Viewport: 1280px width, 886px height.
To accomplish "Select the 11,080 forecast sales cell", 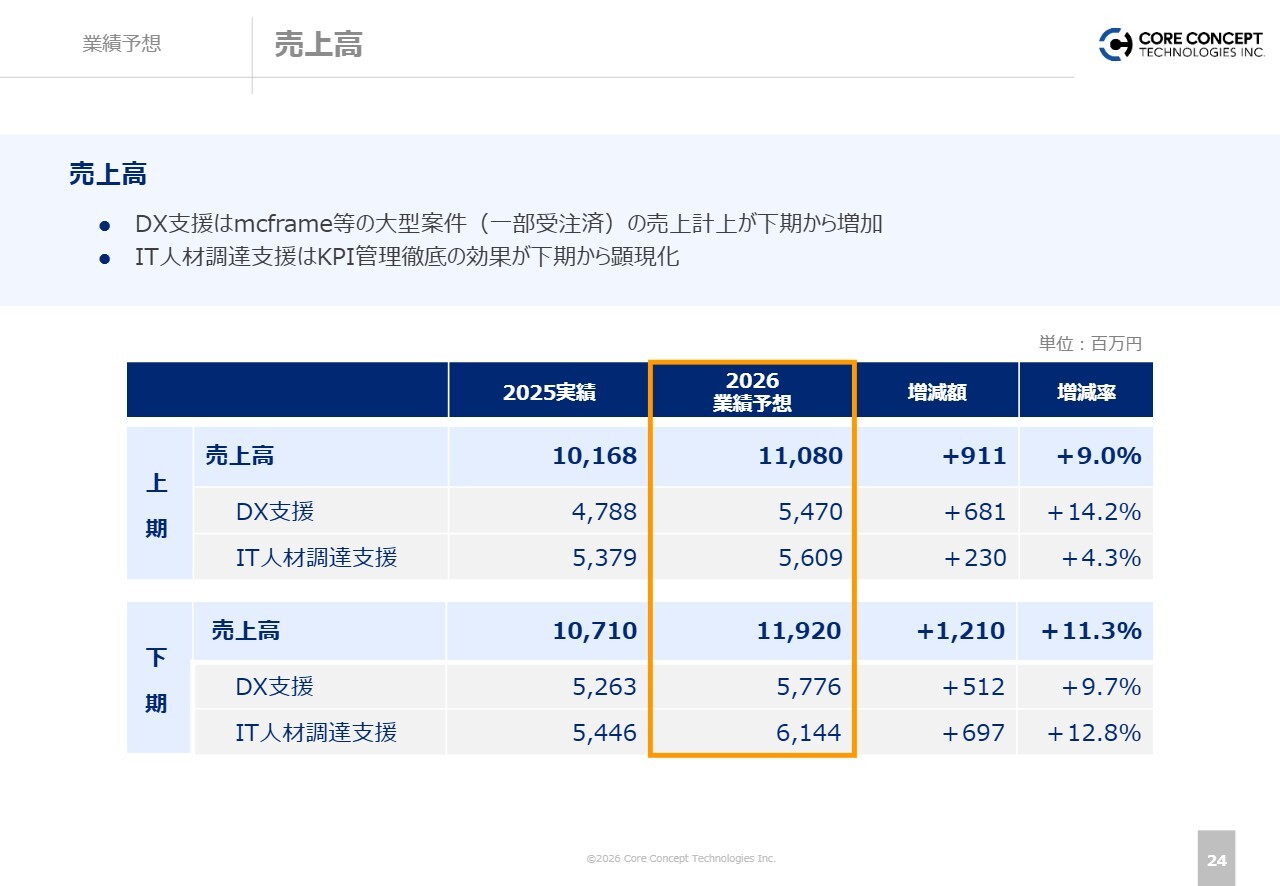I will click(x=799, y=456).
